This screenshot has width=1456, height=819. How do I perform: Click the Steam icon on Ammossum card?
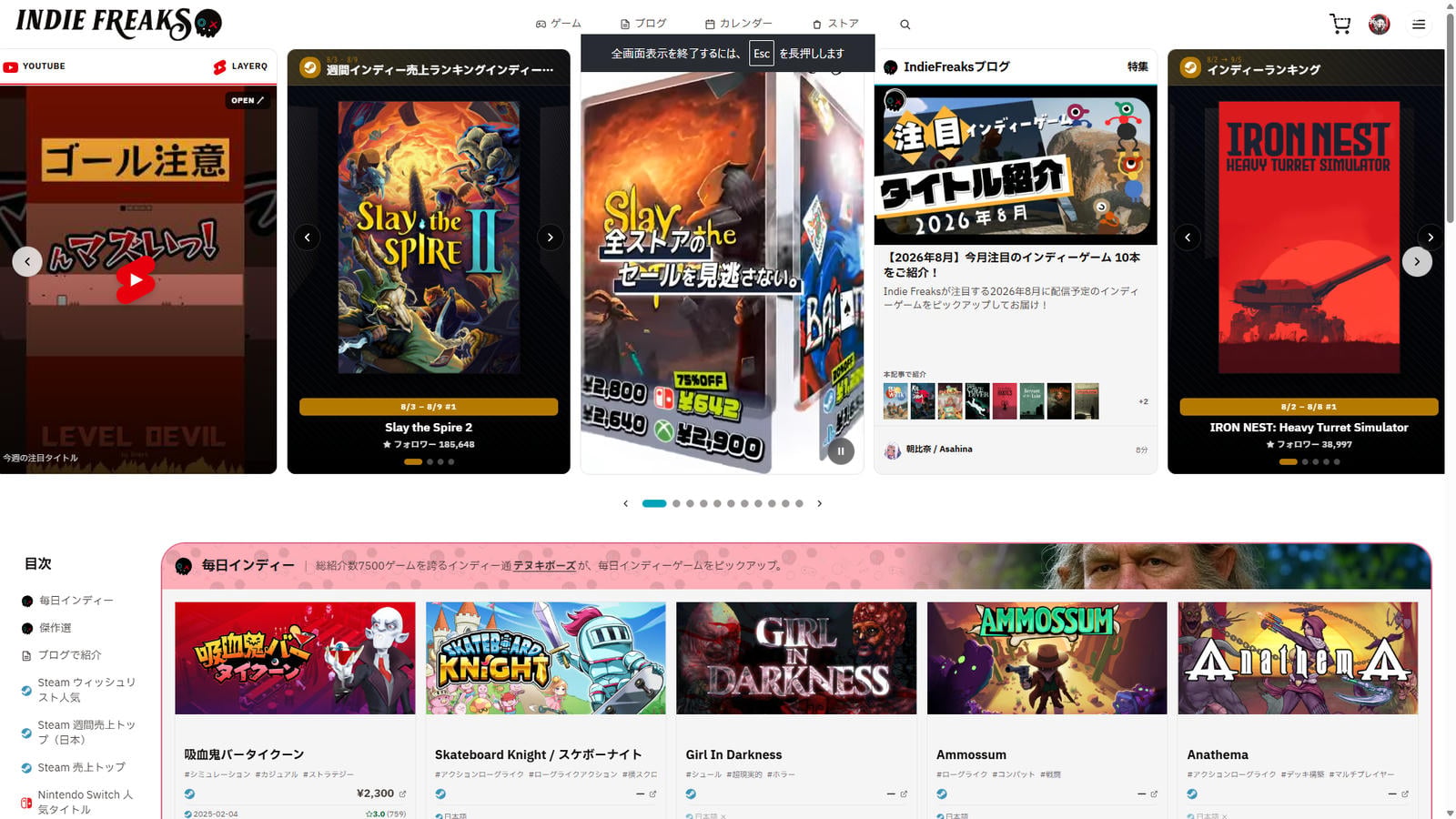(942, 794)
